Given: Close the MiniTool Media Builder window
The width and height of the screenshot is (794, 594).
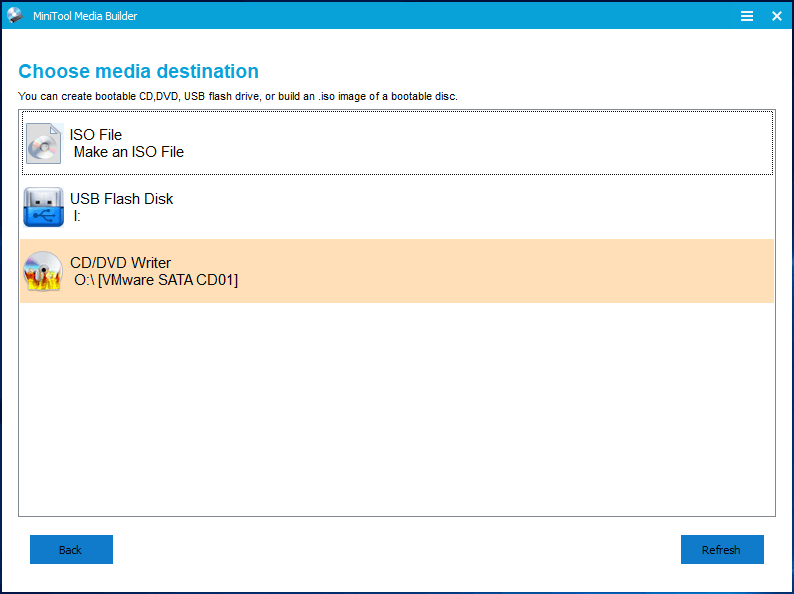Looking at the screenshot, I should coord(776,16).
